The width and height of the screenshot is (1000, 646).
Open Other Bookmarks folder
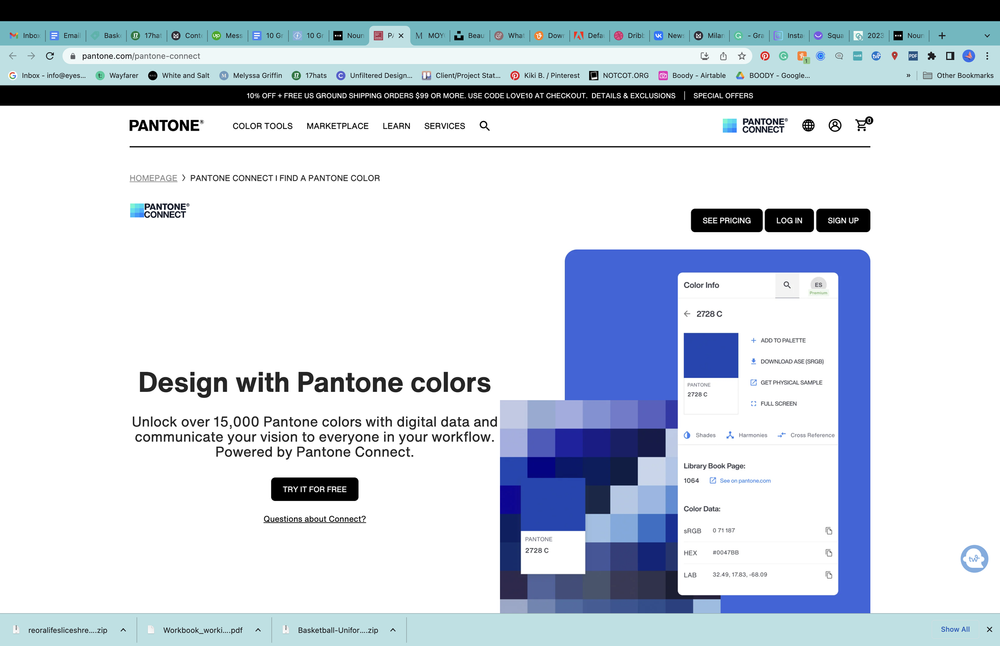tap(958, 75)
